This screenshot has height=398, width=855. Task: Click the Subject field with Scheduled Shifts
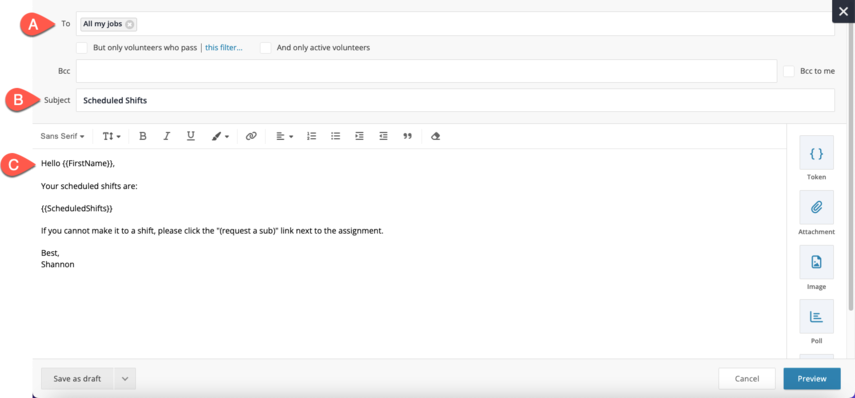[455, 100]
